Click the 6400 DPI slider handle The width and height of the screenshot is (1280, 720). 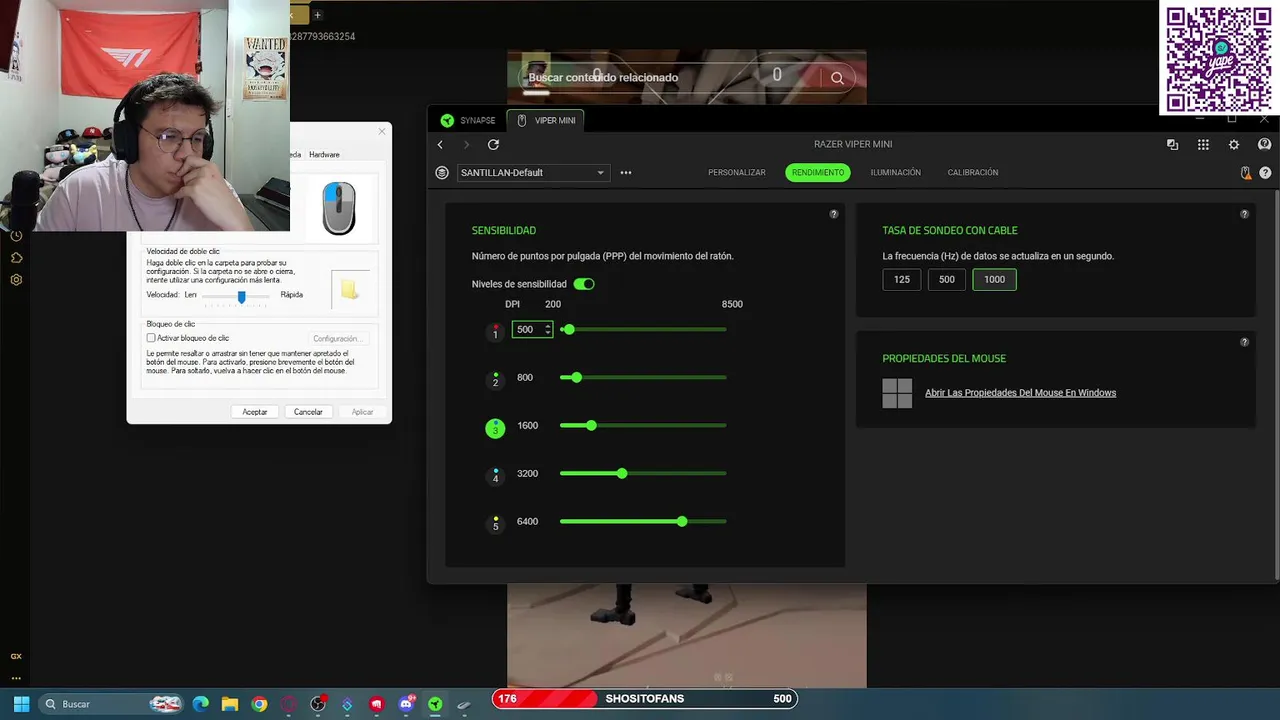pos(682,522)
